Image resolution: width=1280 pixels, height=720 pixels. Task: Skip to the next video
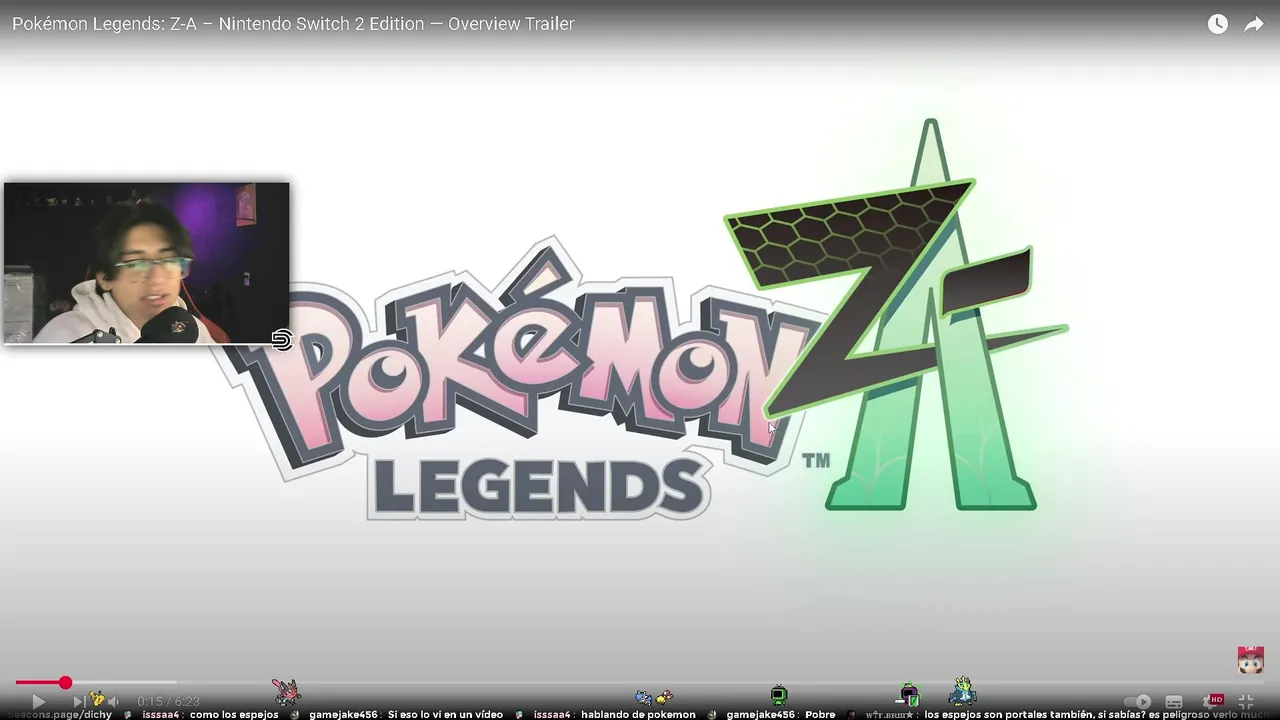[x=79, y=702]
